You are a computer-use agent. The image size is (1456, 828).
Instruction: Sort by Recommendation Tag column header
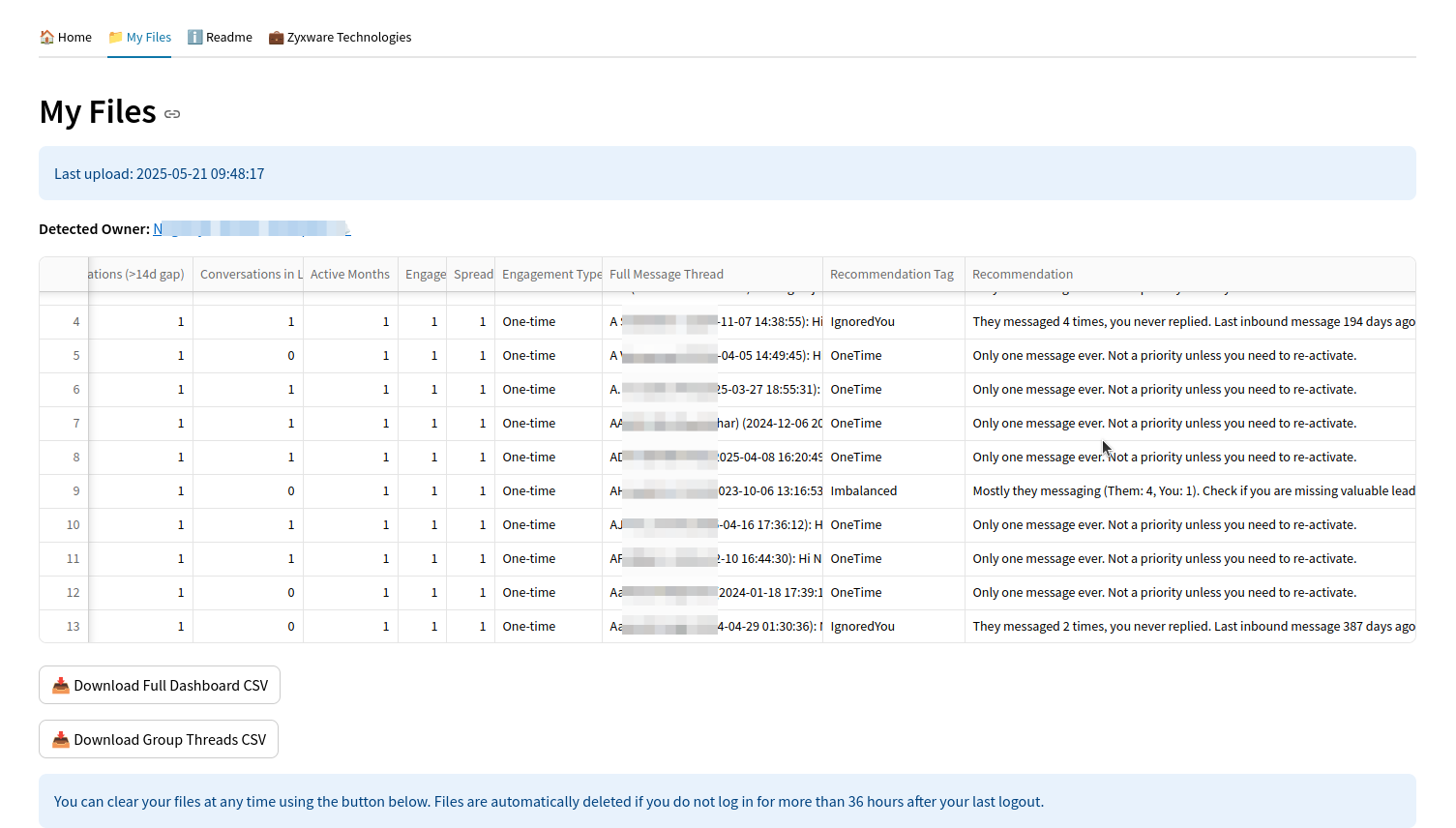coord(891,275)
